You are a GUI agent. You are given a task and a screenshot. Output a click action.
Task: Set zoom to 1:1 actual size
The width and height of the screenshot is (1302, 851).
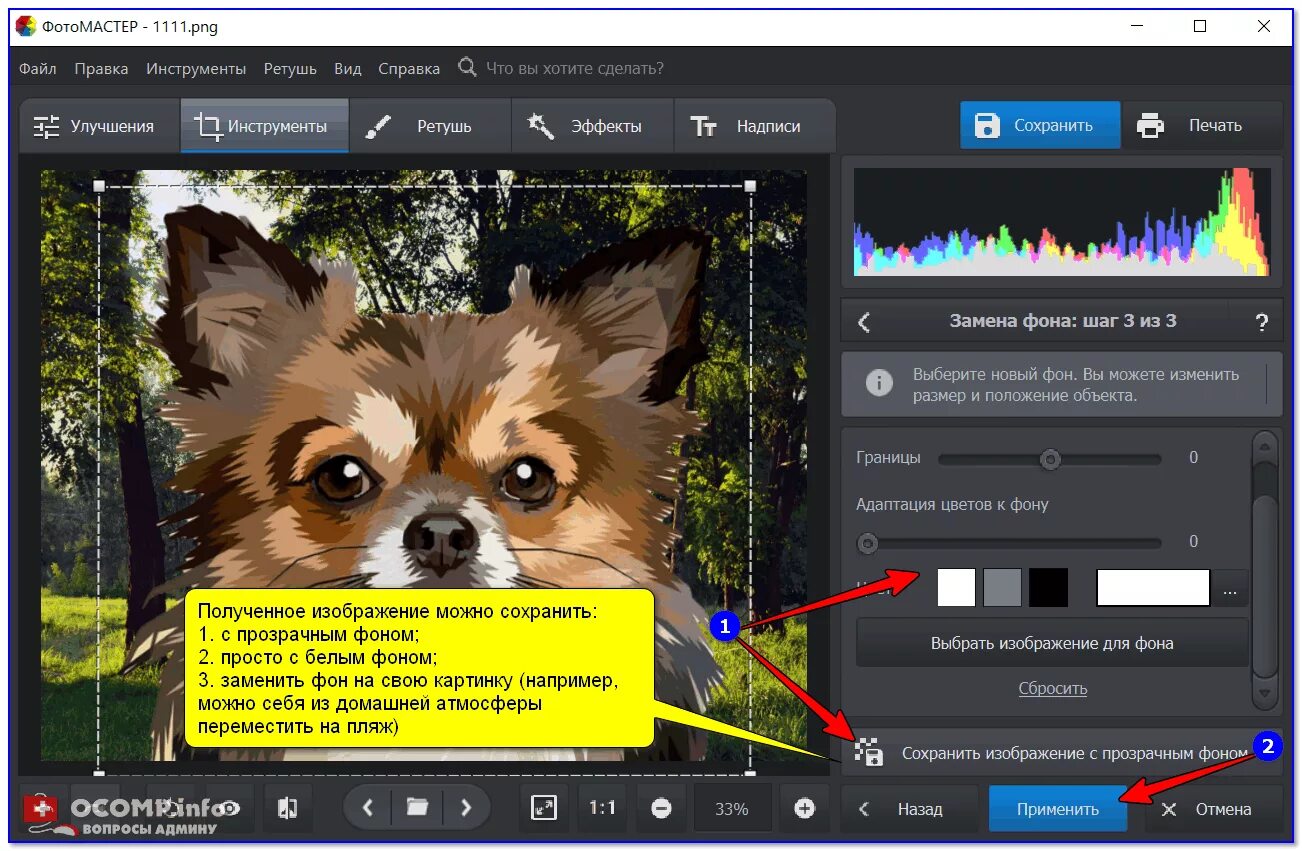[x=602, y=808]
